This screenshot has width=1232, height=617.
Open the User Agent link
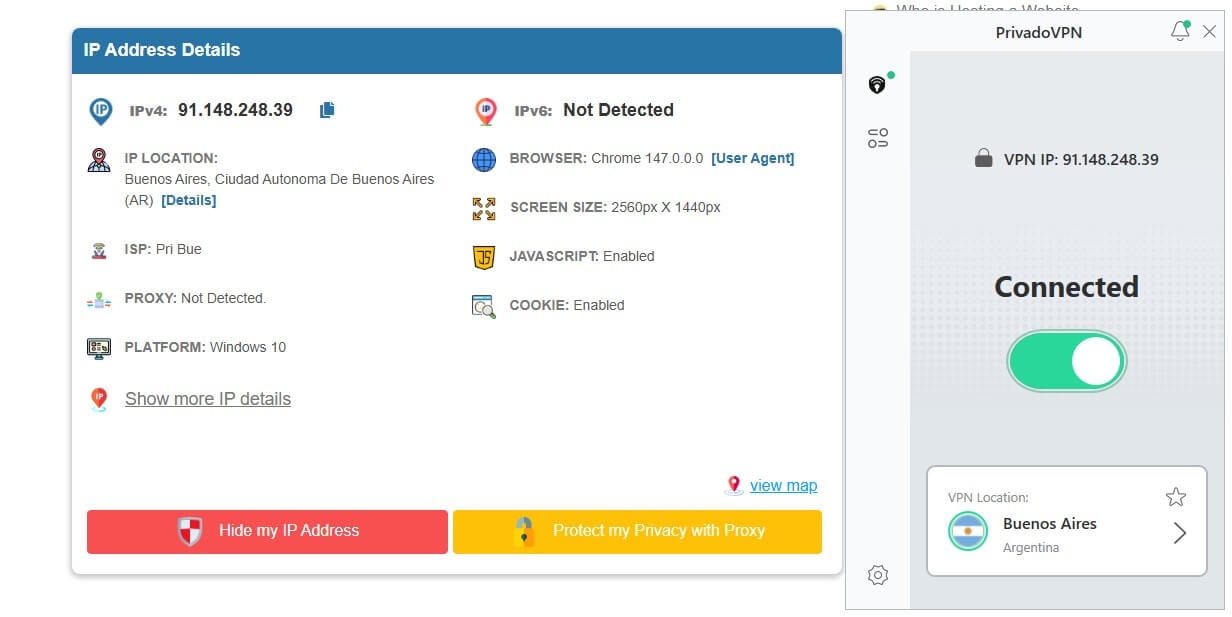(753, 158)
